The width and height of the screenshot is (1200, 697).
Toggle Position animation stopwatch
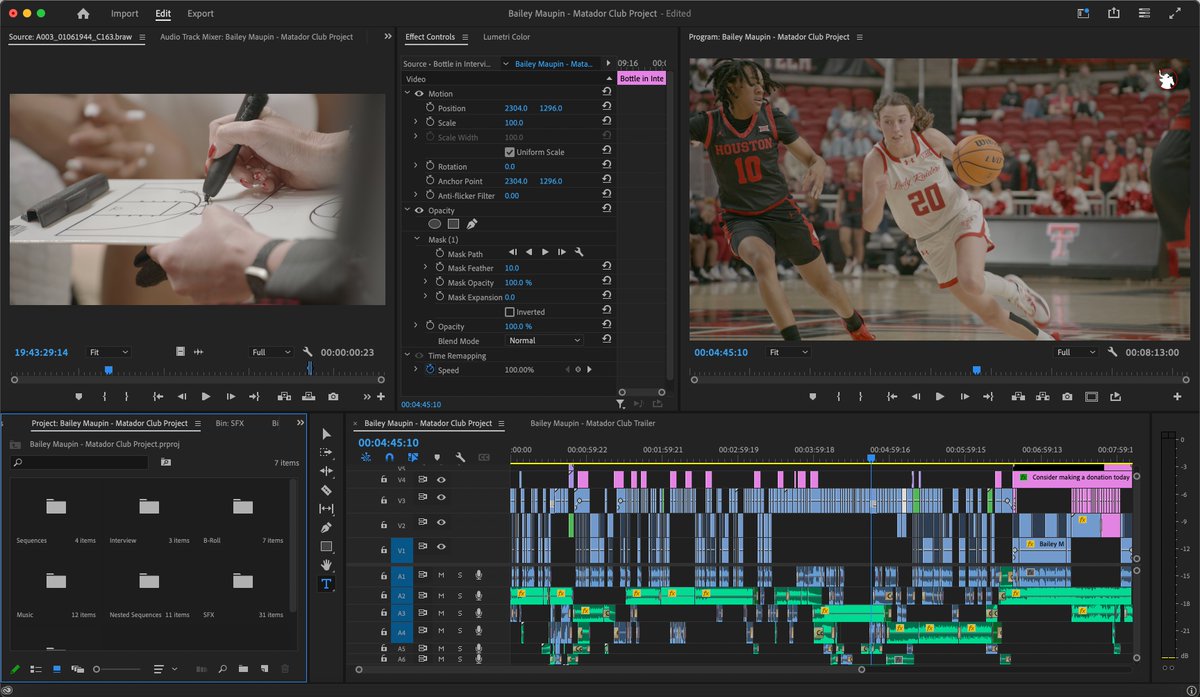pyautogui.click(x=430, y=108)
